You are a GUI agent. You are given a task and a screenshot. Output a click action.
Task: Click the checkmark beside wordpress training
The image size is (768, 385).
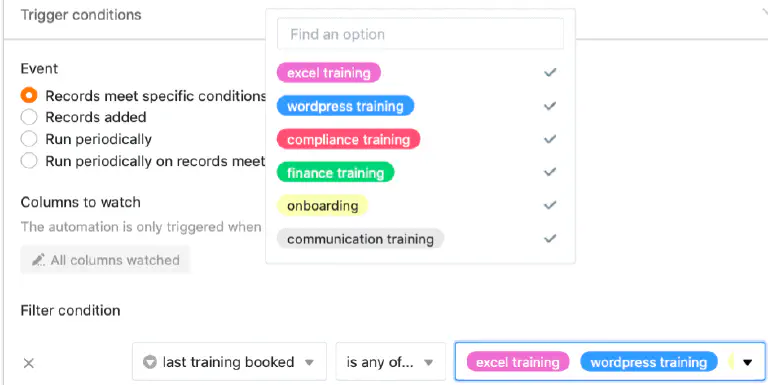(550, 106)
